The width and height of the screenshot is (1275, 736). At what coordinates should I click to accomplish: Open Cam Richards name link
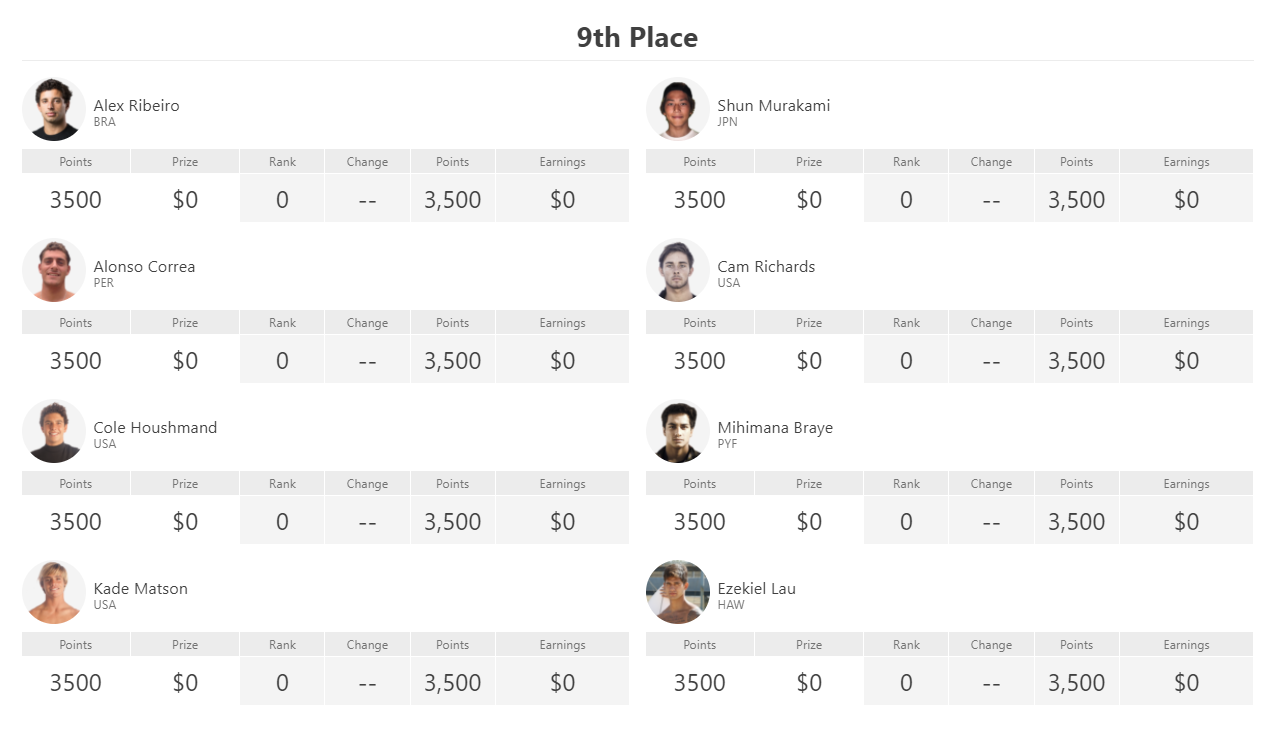coord(766,266)
